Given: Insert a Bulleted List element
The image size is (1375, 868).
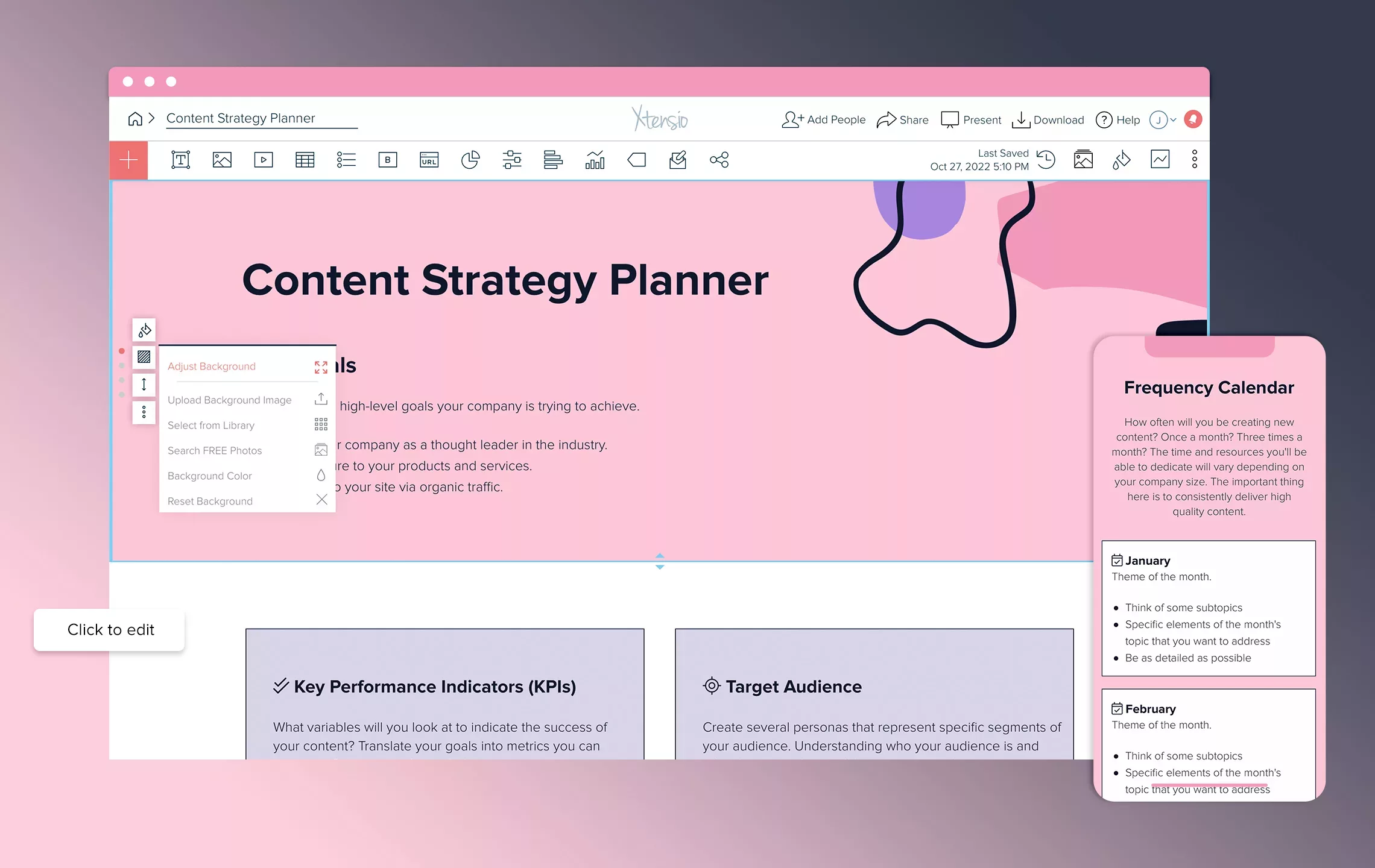Looking at the screenshot, I should pyautogui.click(x=346, y=160).
